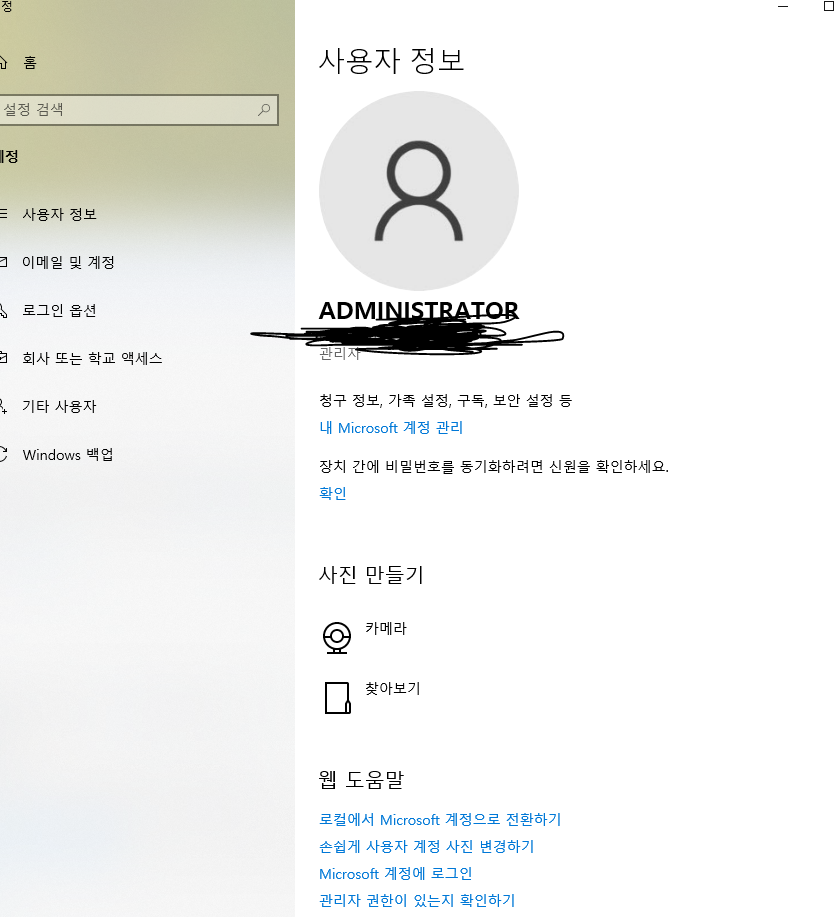The image size is (835, 917).
Task: Open 이메일 및 계정 settings page
Action: 68,262
